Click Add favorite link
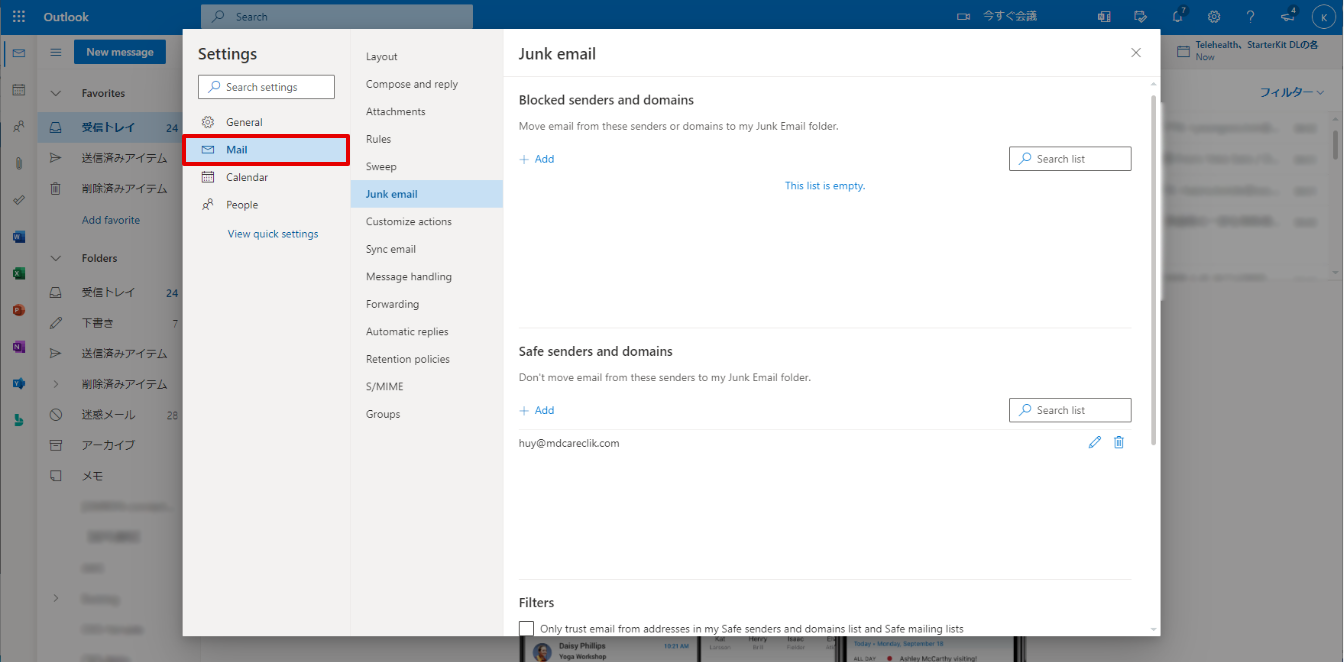The width and height of the screenshot is (1344, 662). coord(111,220)
